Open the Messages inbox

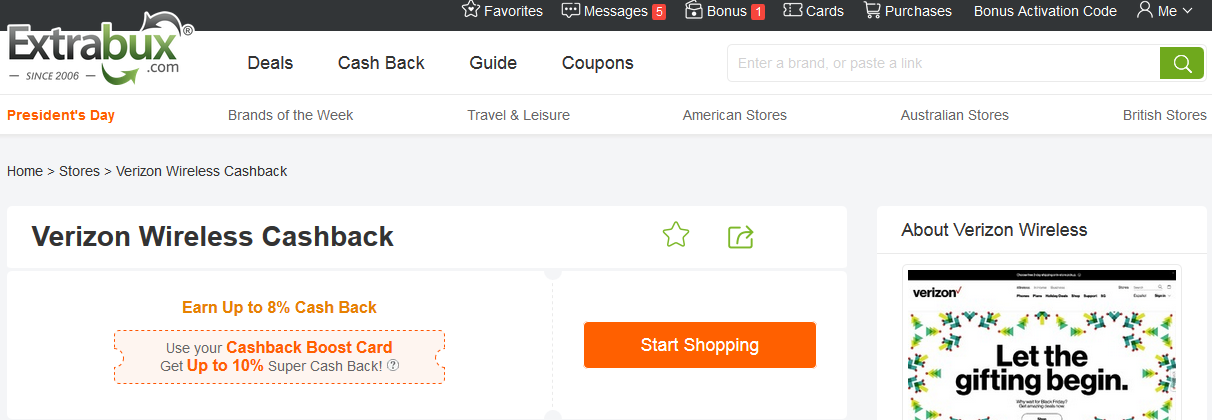(x=613, y=11)
